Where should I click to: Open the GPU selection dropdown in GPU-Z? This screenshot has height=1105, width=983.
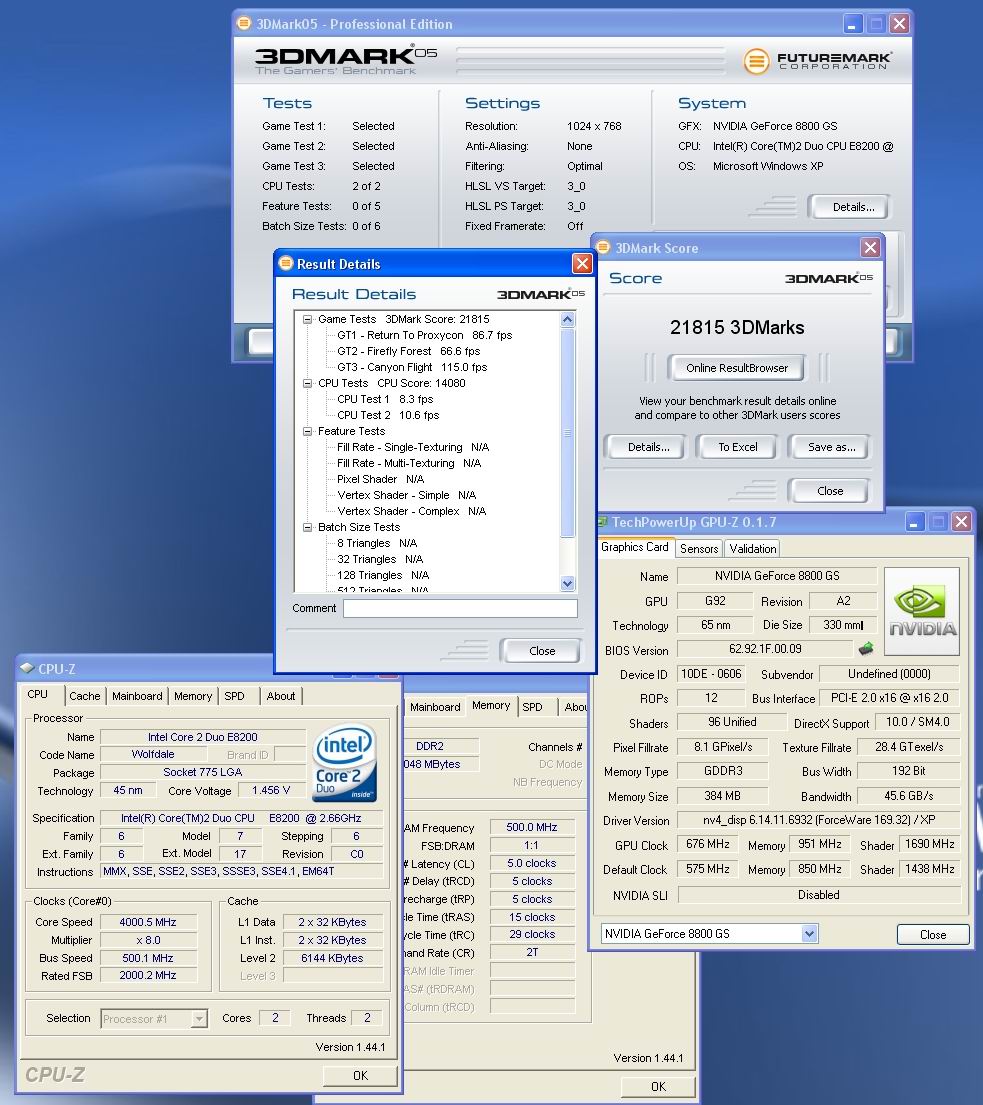click(810, 934)
